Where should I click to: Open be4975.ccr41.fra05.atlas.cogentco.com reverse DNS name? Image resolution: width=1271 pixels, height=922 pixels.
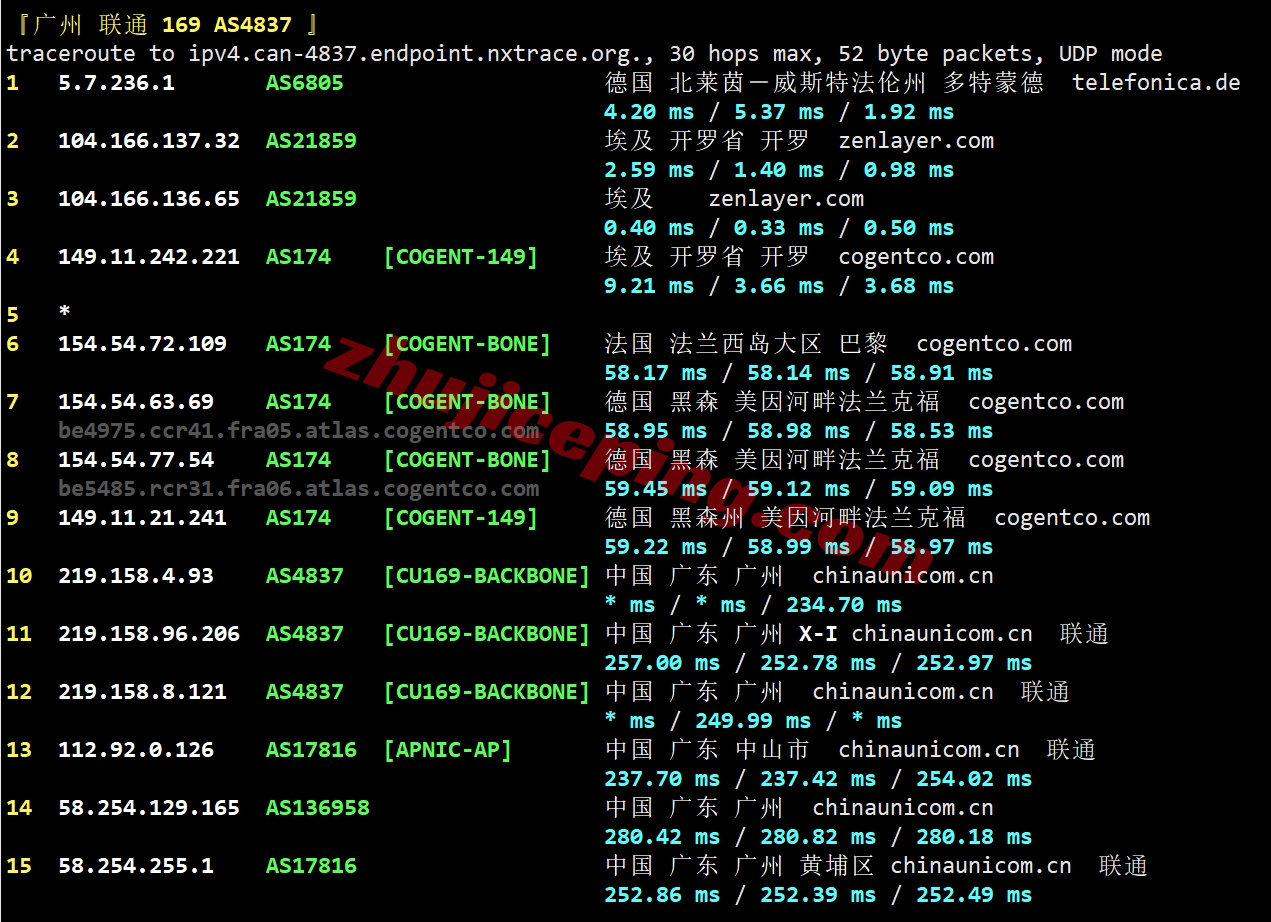point(298,431)
